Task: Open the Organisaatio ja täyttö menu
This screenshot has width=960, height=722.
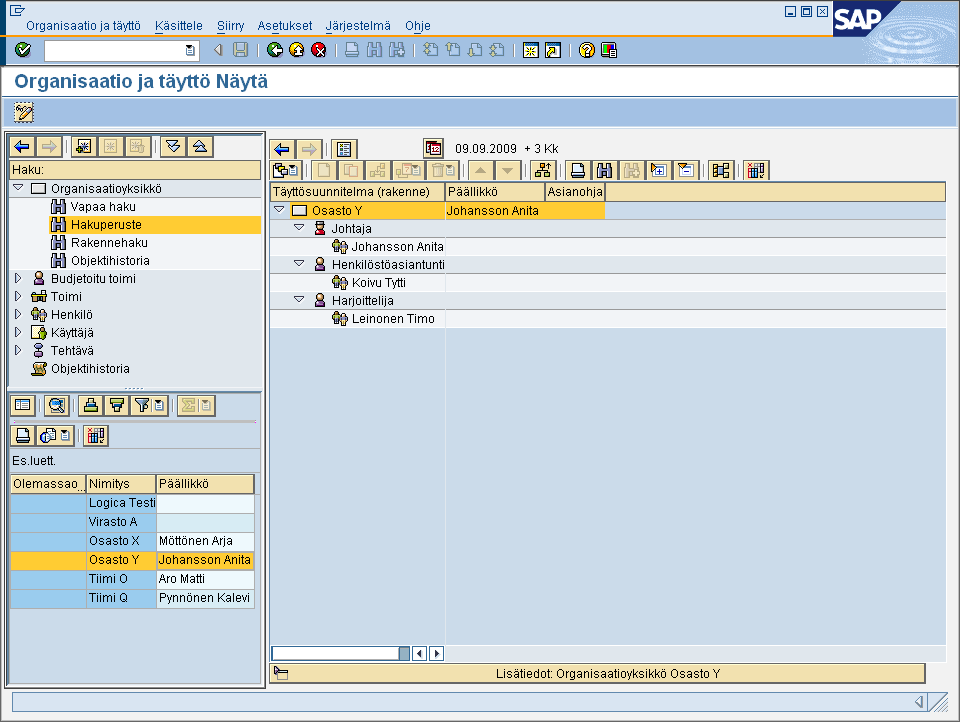Action: point(83,26)
